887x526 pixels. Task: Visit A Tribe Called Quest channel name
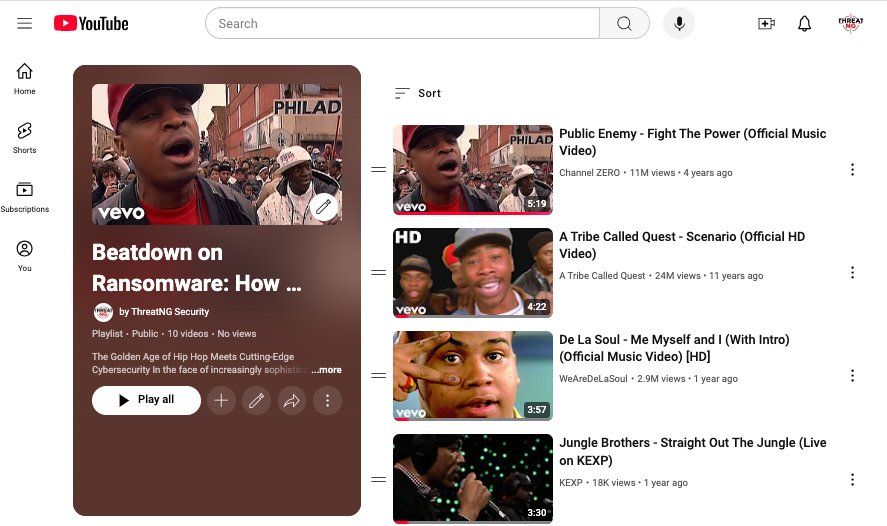pos(602,275)
